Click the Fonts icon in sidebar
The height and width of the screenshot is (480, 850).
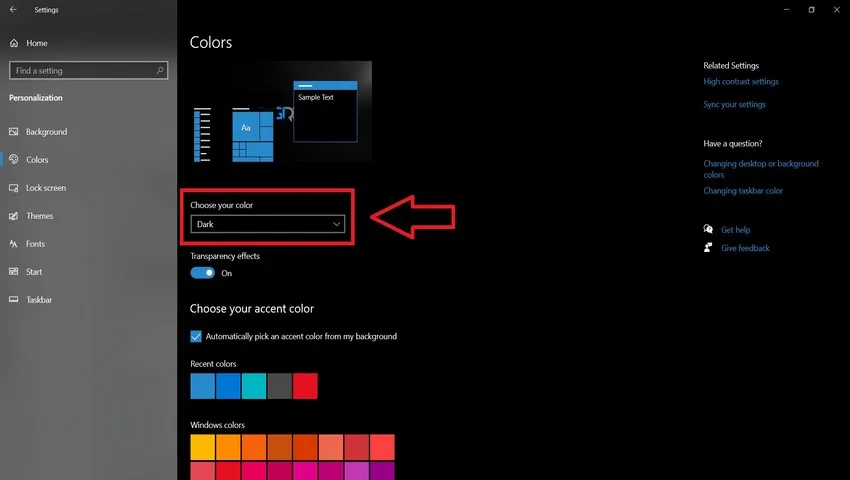pyautogui.click(x=14, y=244)
